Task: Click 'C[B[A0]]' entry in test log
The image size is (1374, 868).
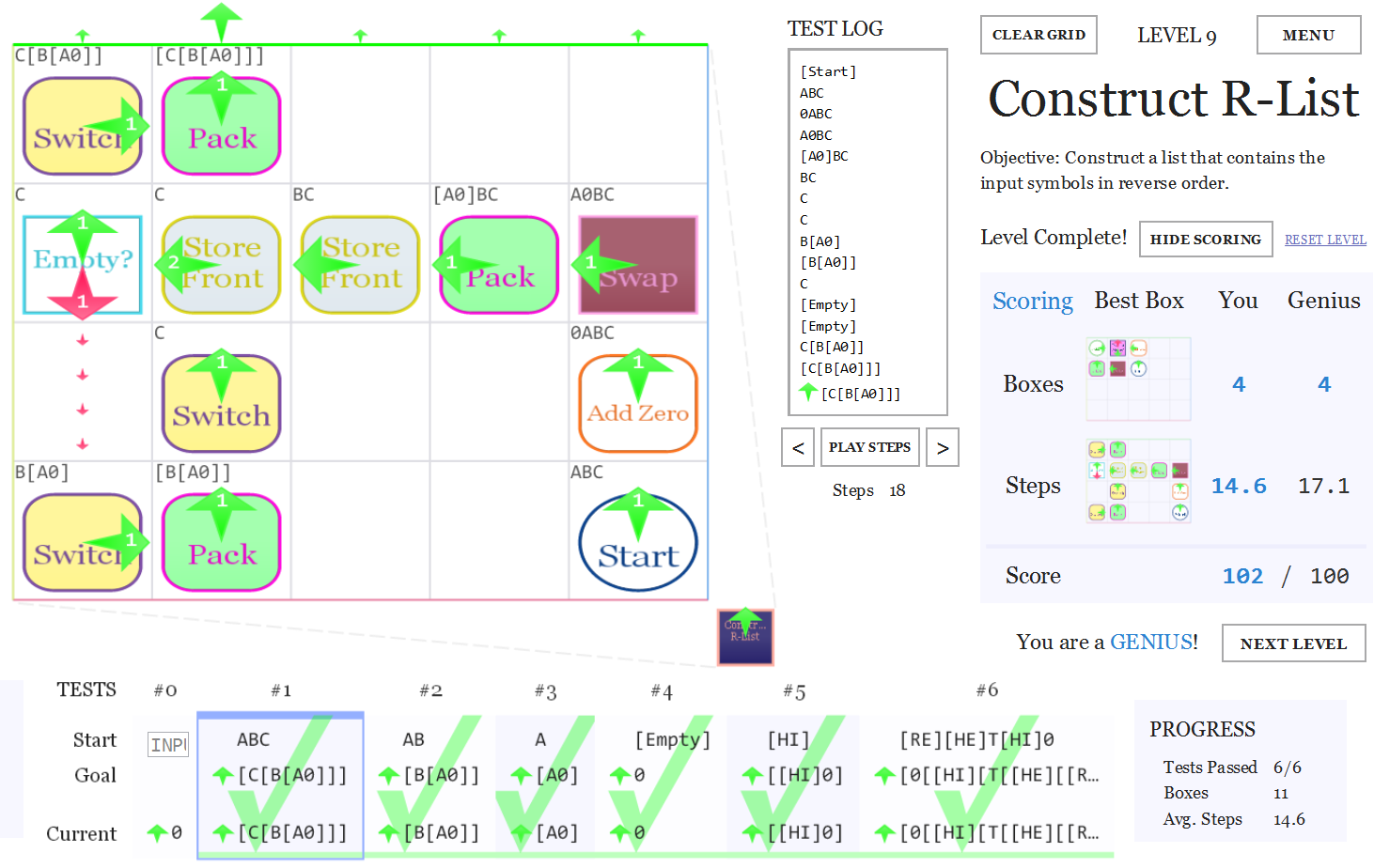Action: click(x=832, y=347)
